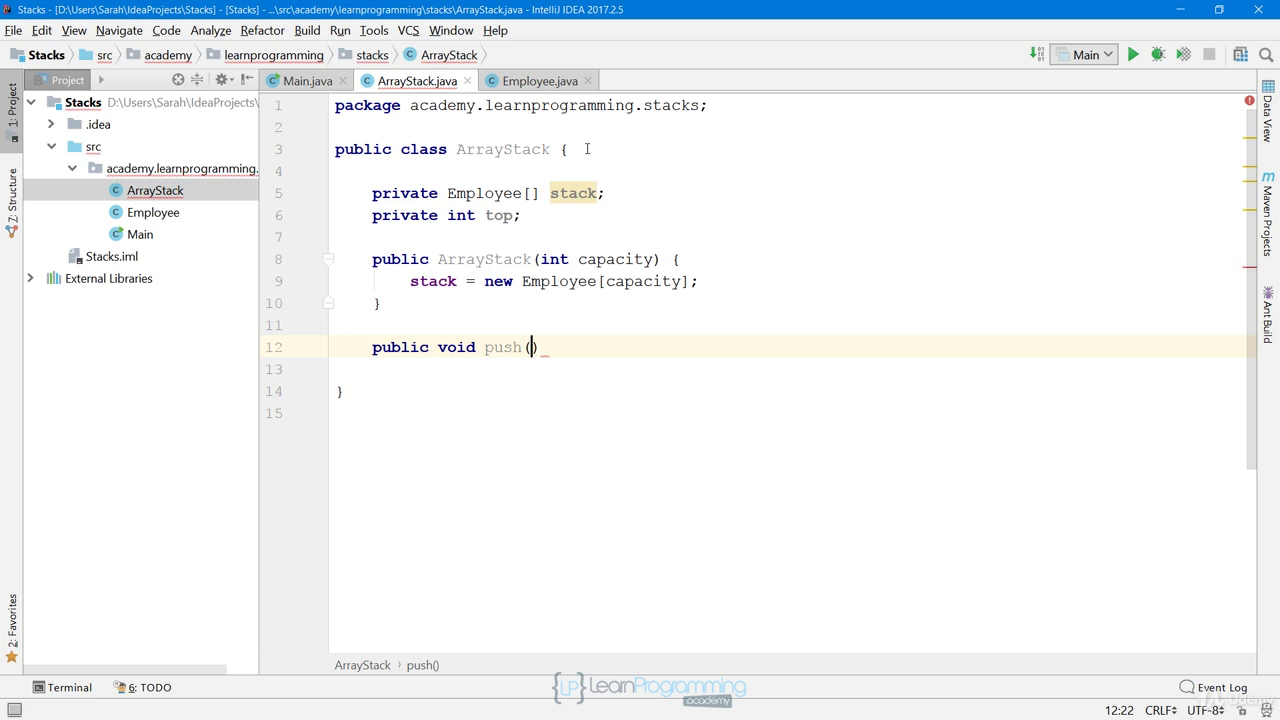Run with coverage icon in toolbar
The width and height of the screenshot is (1280, 720).
click(x=1183, y=55)
